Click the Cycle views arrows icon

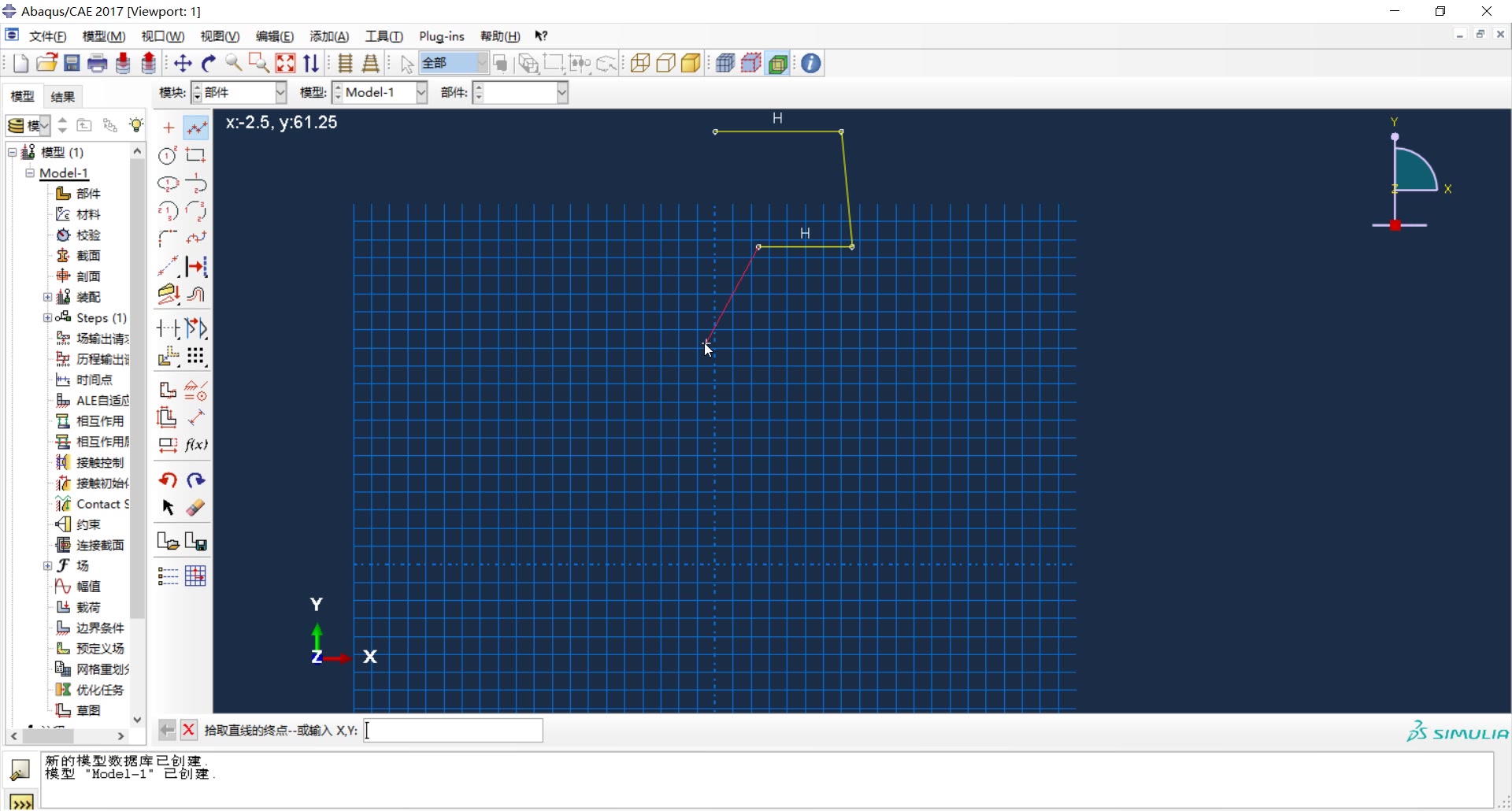tap(312, 64)
